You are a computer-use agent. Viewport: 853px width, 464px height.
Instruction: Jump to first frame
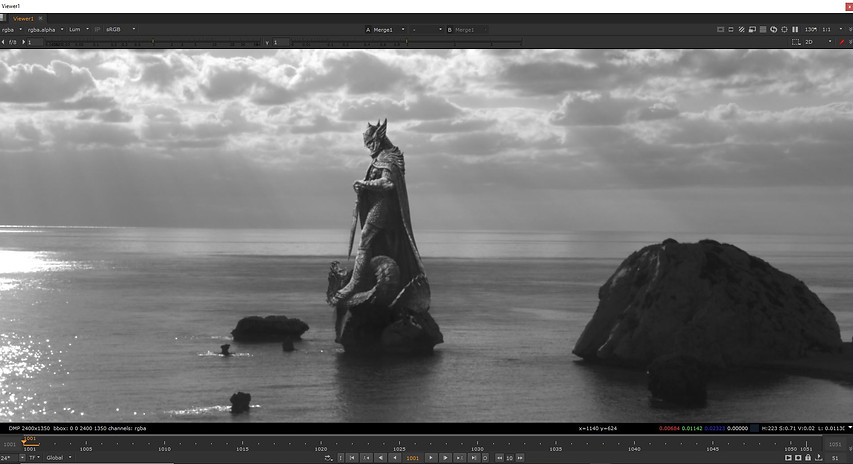[x=352, y=458]
